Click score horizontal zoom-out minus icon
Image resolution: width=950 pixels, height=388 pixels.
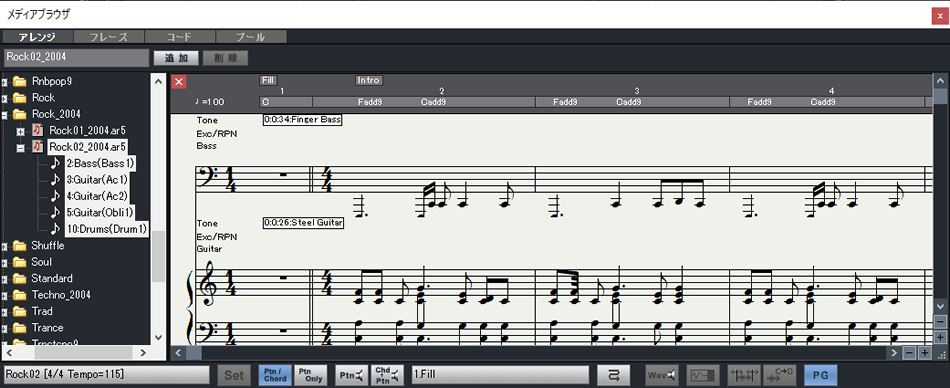pos(910,353)
